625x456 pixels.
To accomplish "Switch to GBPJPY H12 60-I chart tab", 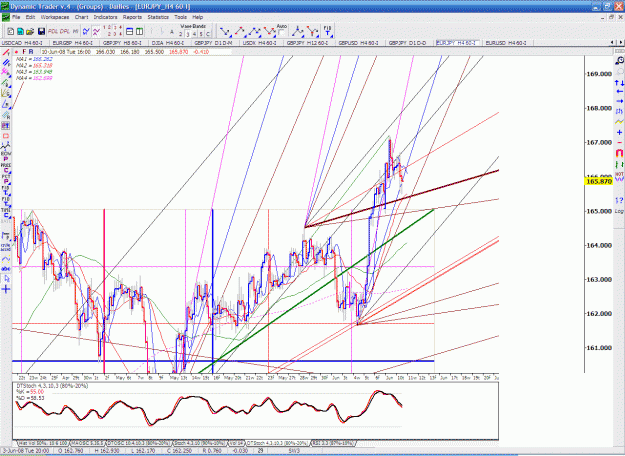I will (308, 43).
